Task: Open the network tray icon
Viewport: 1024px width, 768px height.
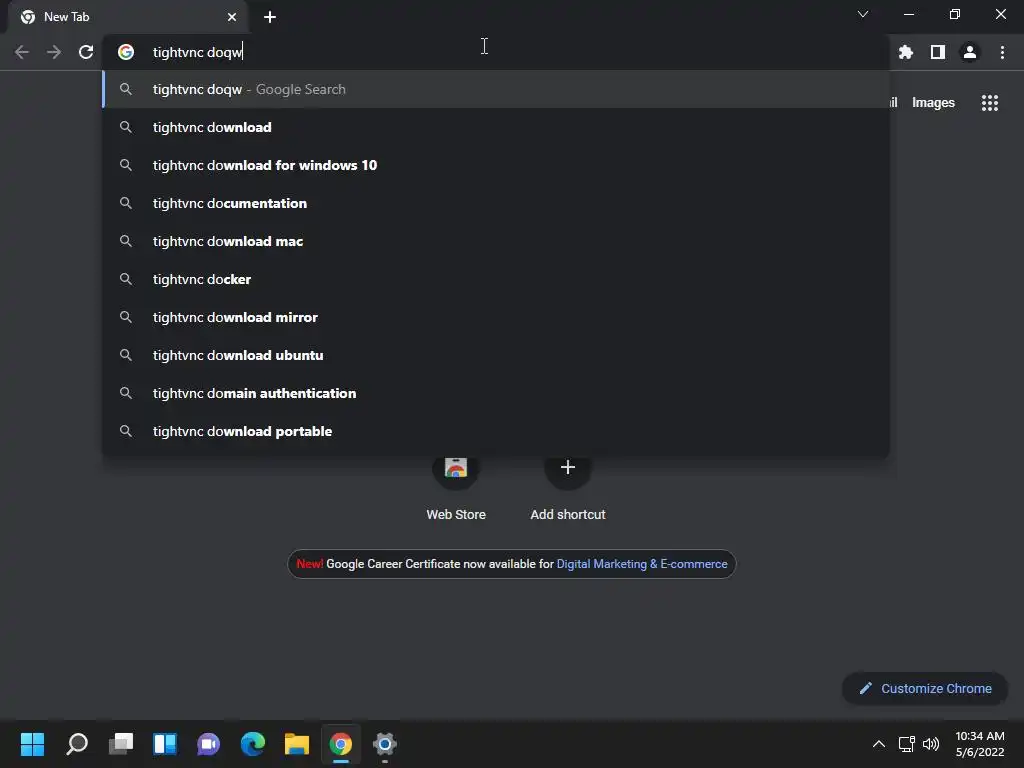Action: [x=906, y=744]
